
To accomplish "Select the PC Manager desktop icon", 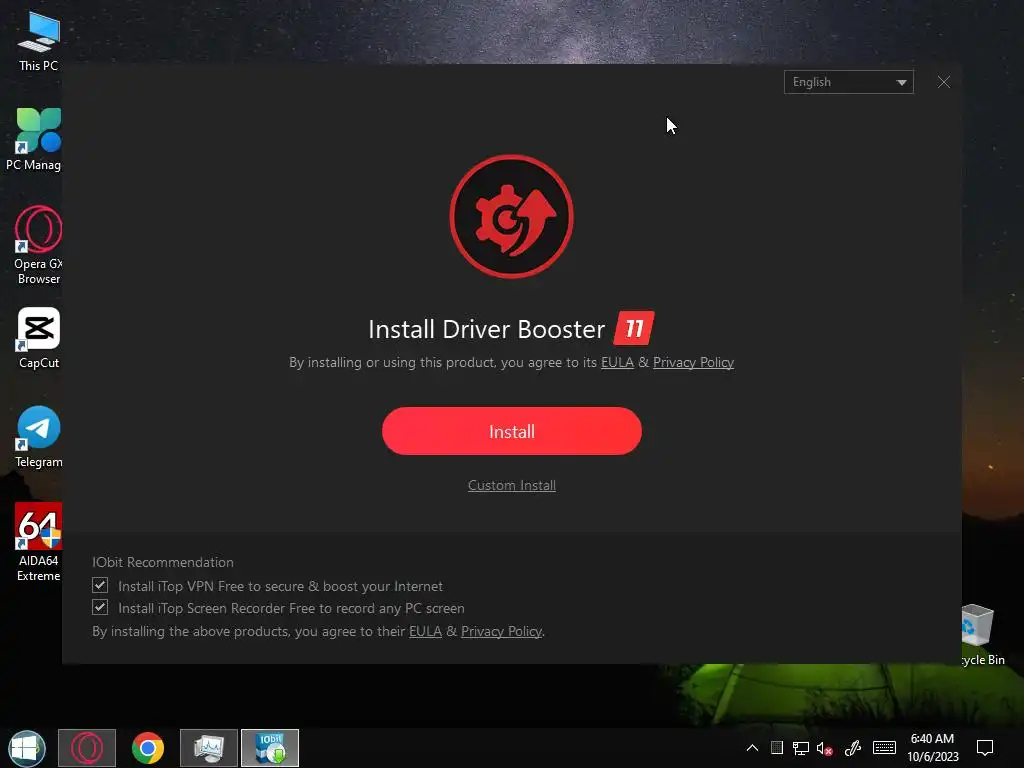I will 34,139.
